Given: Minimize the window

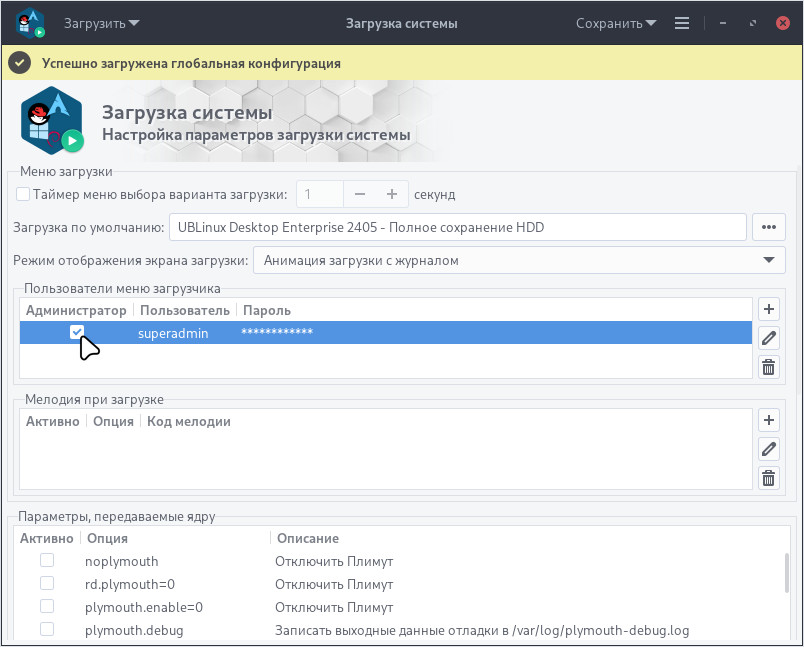Looking at the screenshot, I should pyautogui.click(x=722, y=23).
